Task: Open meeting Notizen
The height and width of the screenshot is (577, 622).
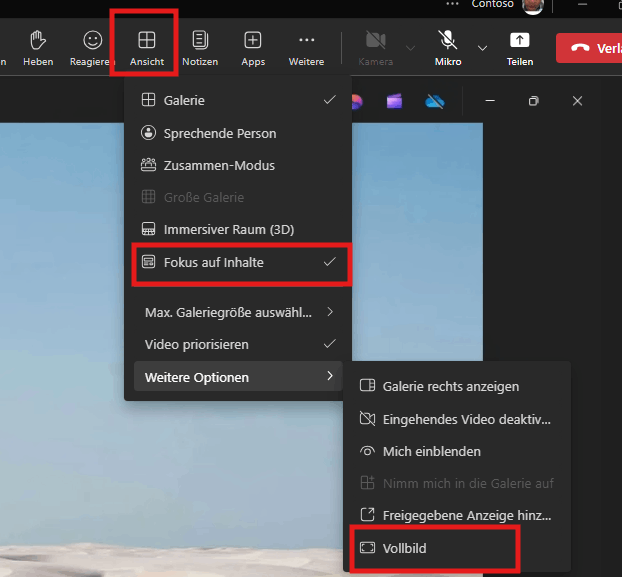Action: (200, 48)
